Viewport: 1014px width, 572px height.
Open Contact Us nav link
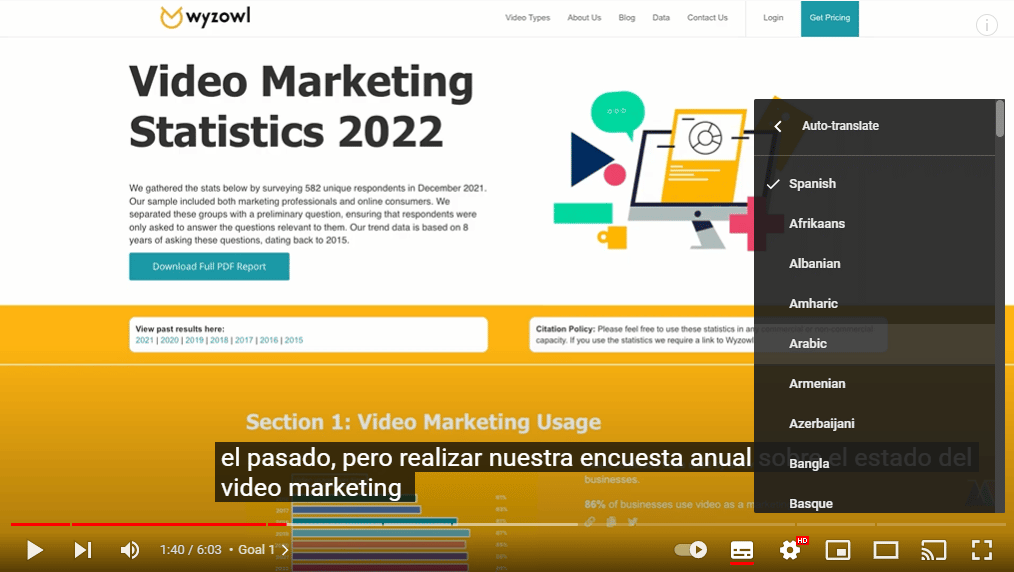(707, 18)
